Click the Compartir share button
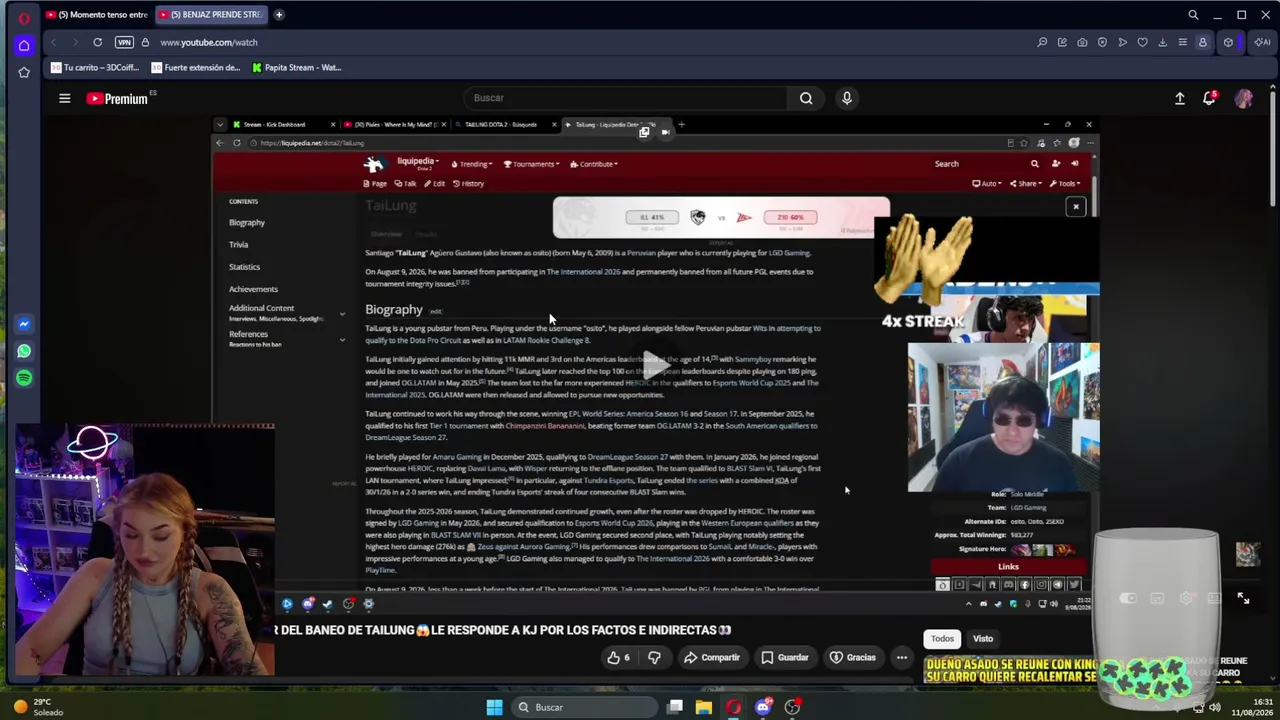This screenshot has height=720, width=1280. [x=712, y=657]
